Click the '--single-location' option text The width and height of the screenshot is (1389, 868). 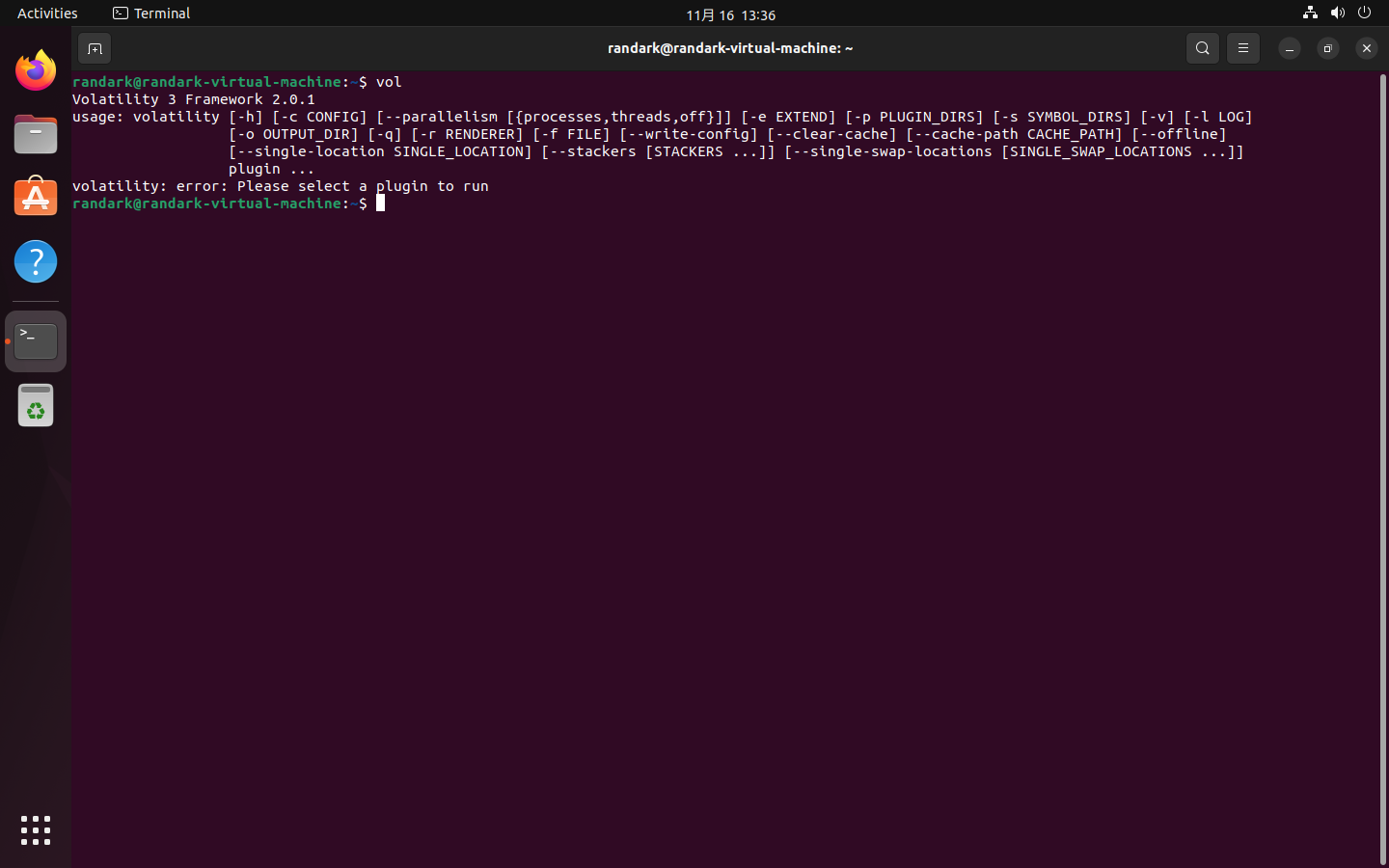(x=311, y=151)
